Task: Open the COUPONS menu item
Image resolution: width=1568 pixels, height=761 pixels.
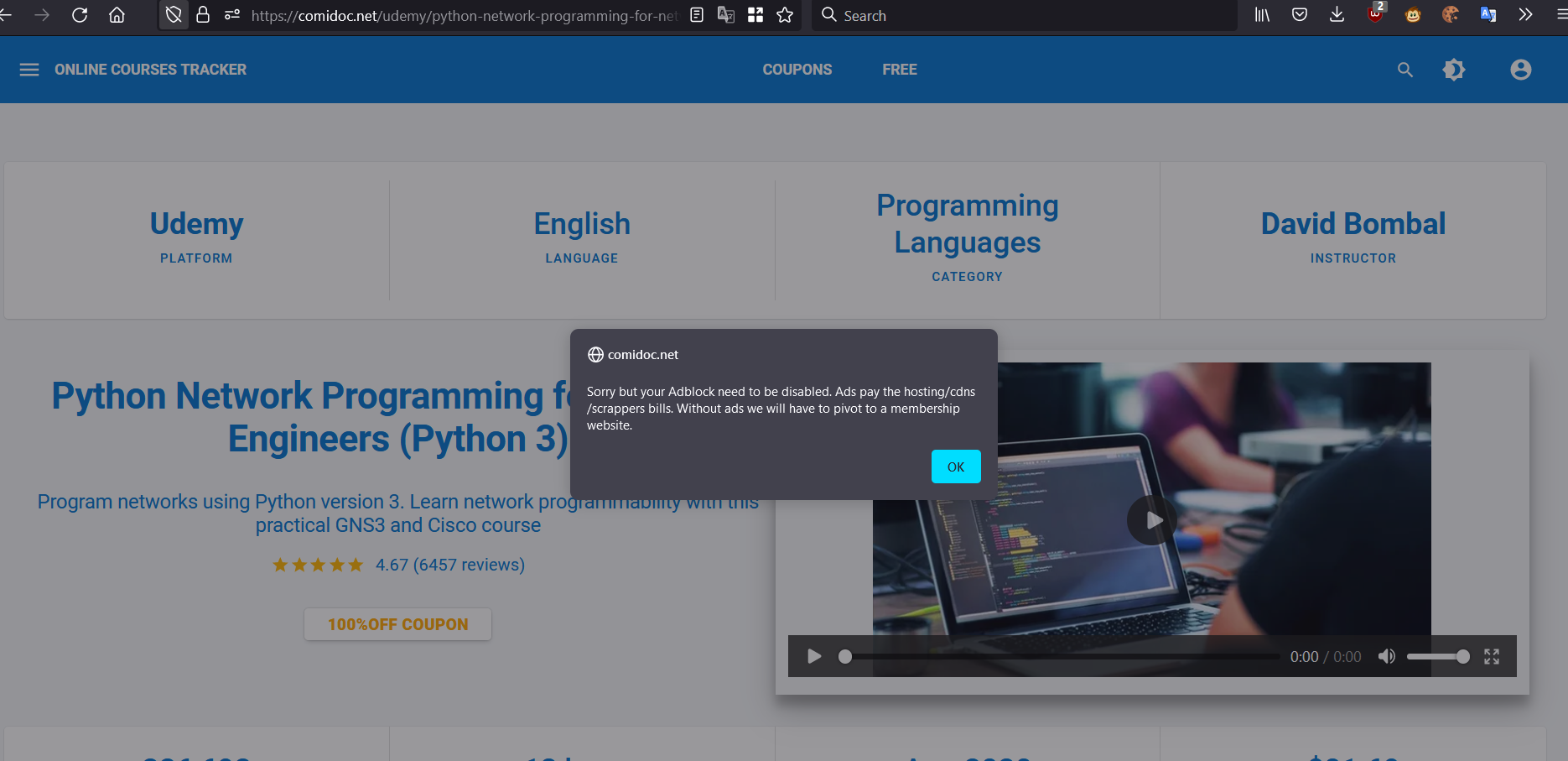Action: click(x=797, y=70)
